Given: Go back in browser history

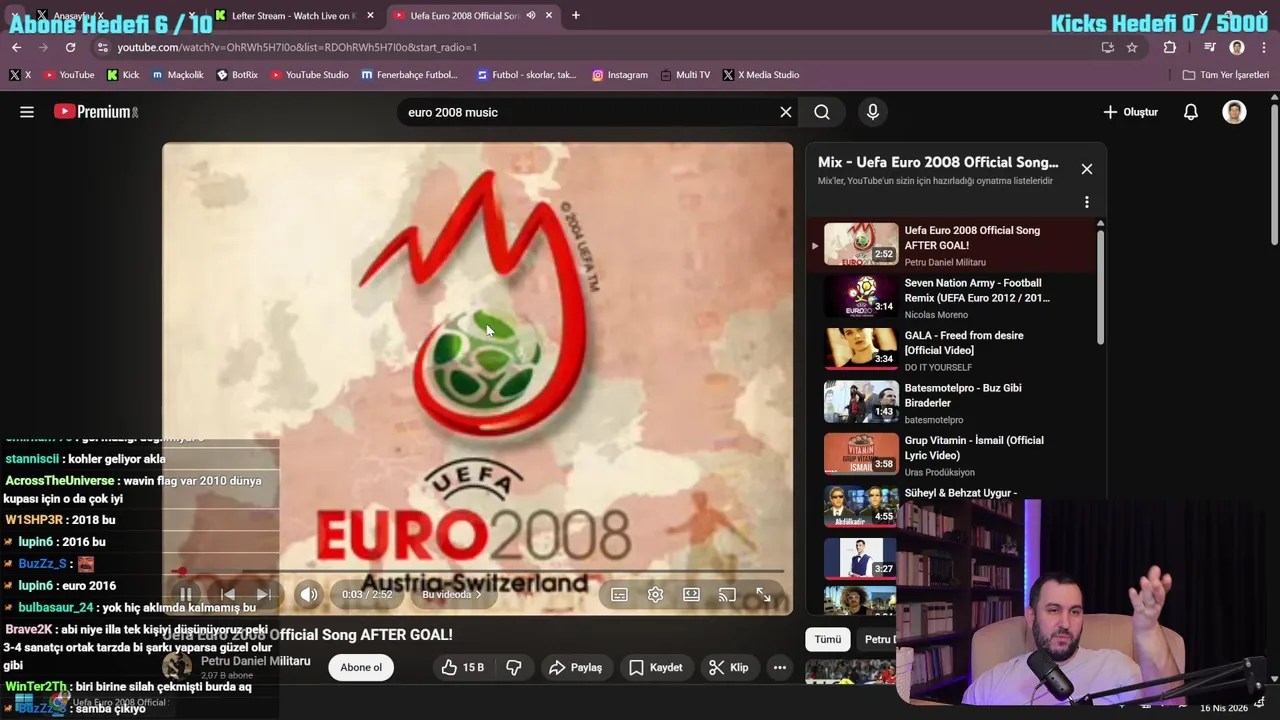Looking at the screenshot, I should tap(16, 47).
